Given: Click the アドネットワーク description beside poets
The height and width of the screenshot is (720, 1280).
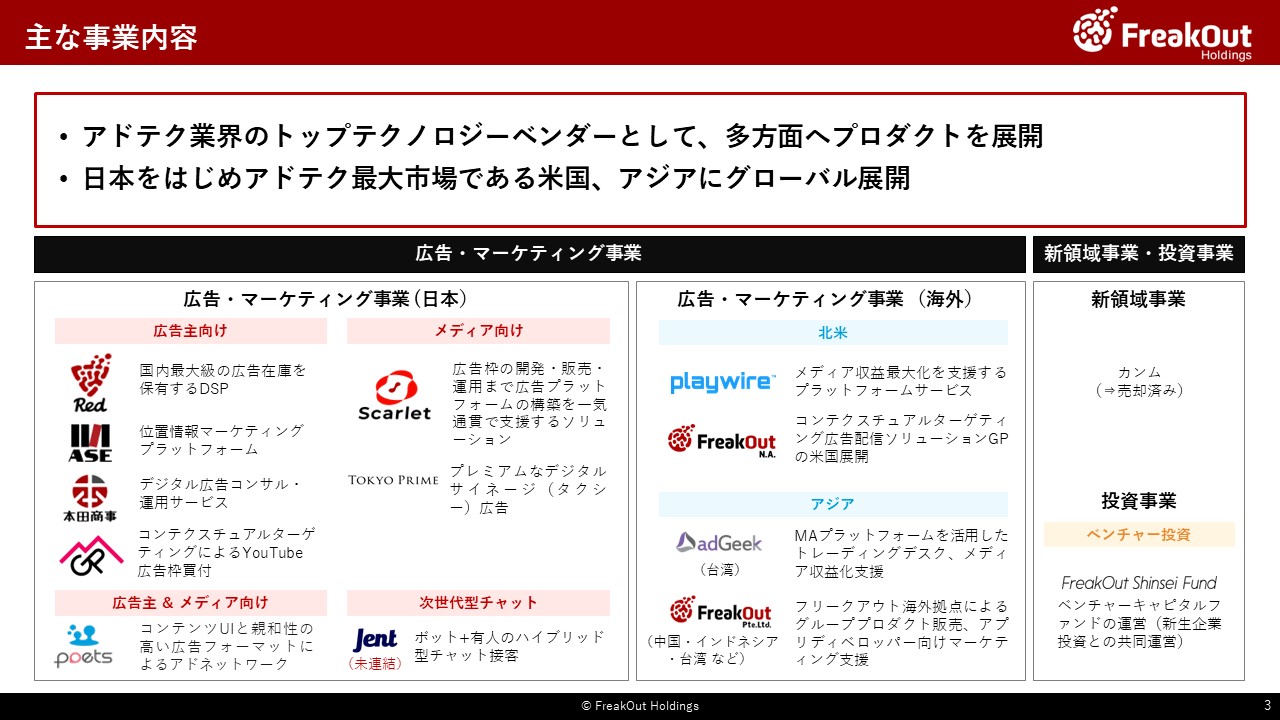Looking at the screenshot, I should click(226, 646).
